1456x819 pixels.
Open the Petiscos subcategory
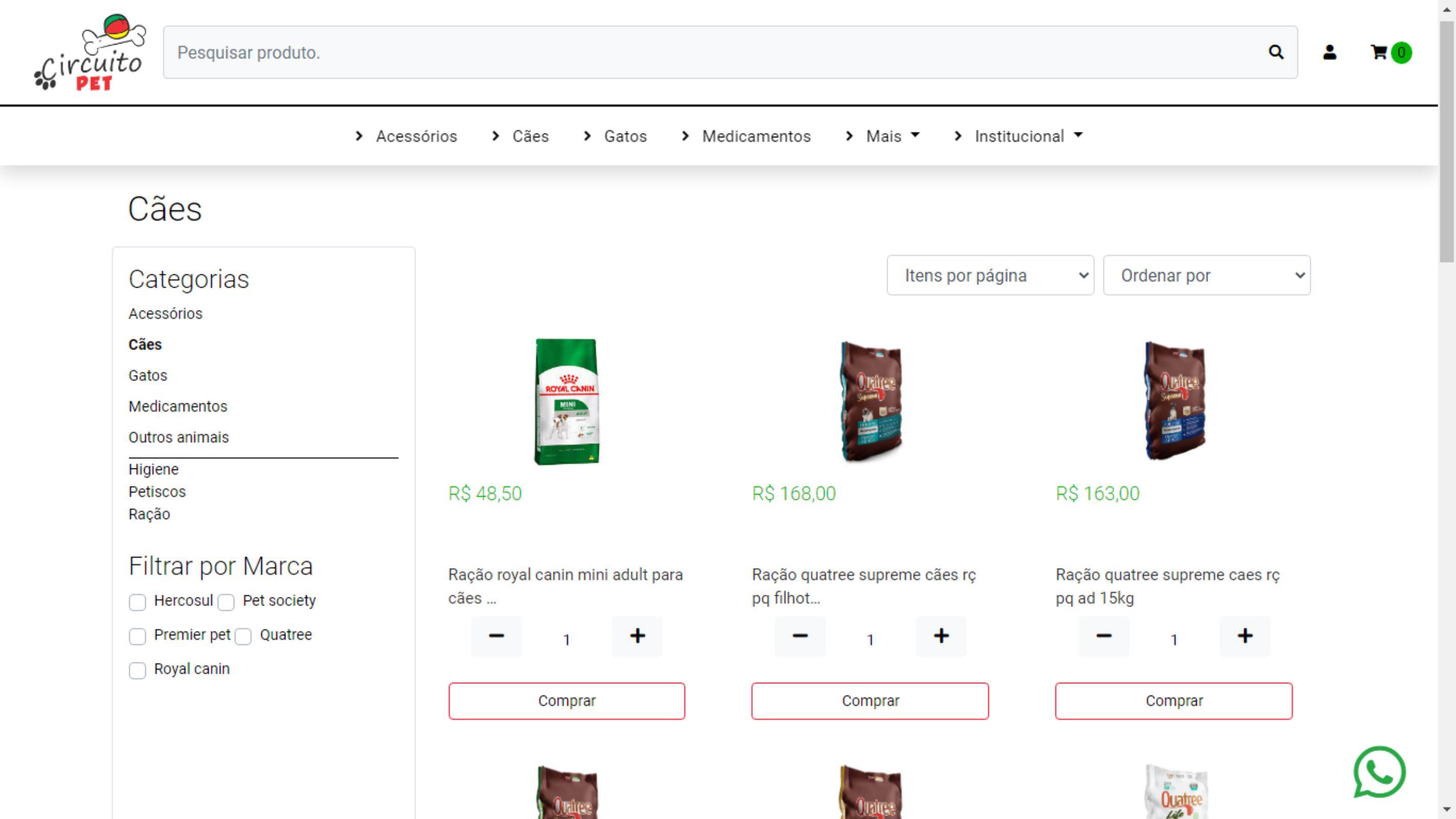(x=157, y=491)
